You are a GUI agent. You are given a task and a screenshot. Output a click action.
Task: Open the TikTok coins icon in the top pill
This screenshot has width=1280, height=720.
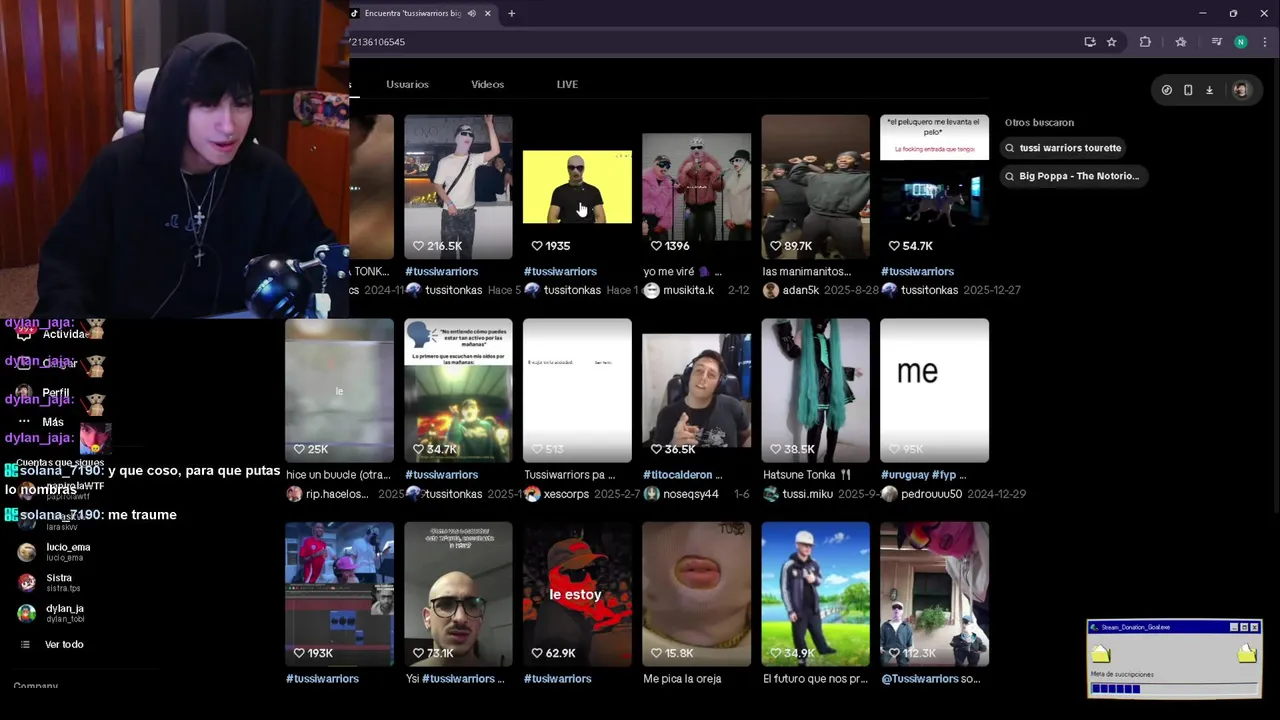[1167, 90]
